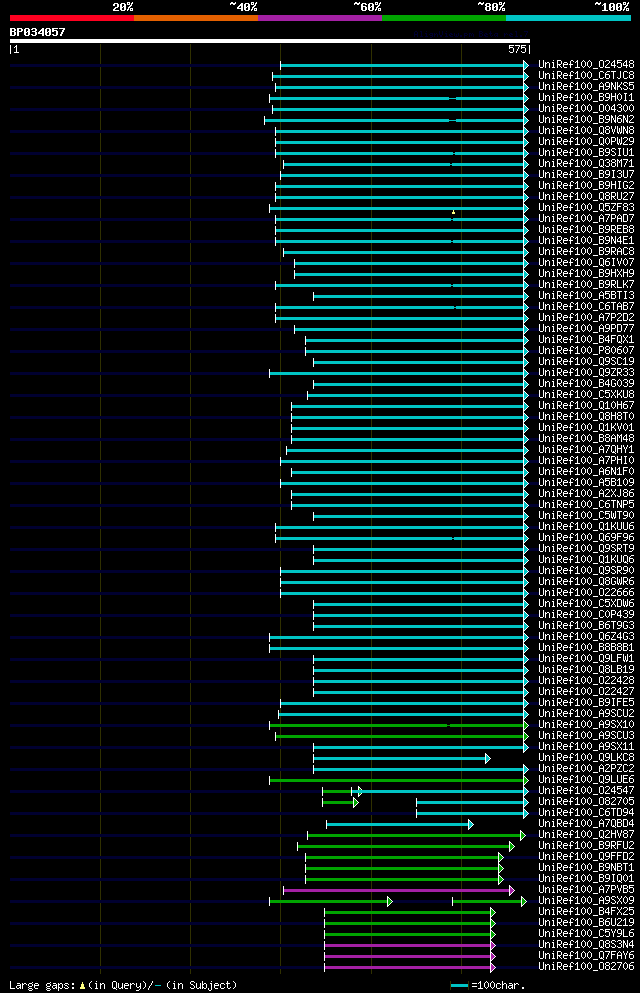Select label UniRef100_B9REB8
The image size is (640, 993).
(586, 229)
